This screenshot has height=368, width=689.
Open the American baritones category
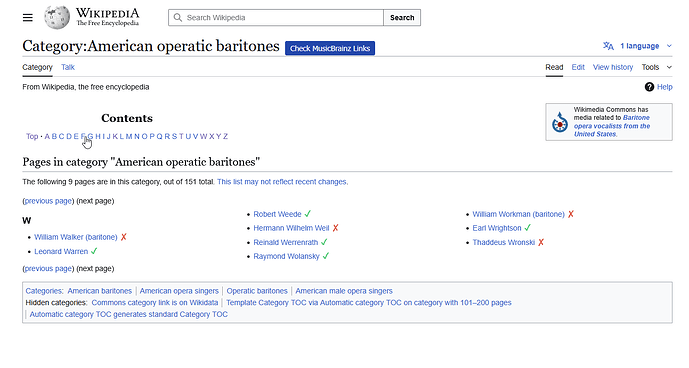99,291
